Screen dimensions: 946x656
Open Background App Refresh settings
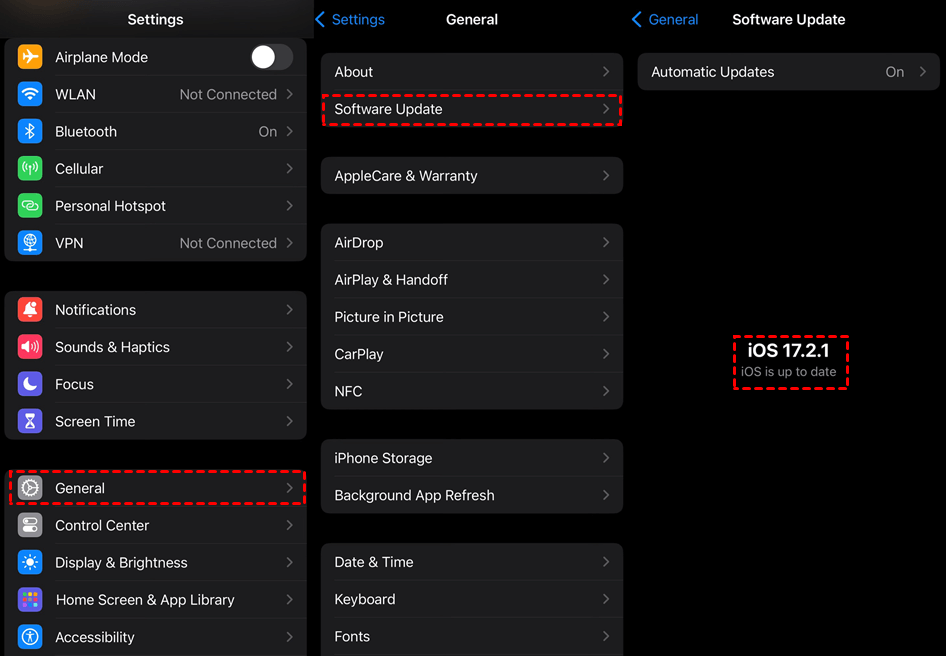(x=472, y=495)
